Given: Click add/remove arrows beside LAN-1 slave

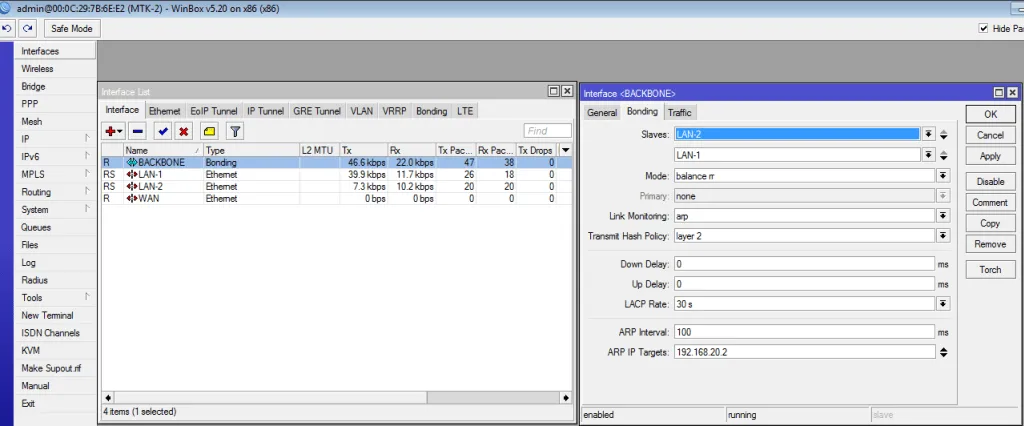Looking at the screenshot, I should 944,156.
